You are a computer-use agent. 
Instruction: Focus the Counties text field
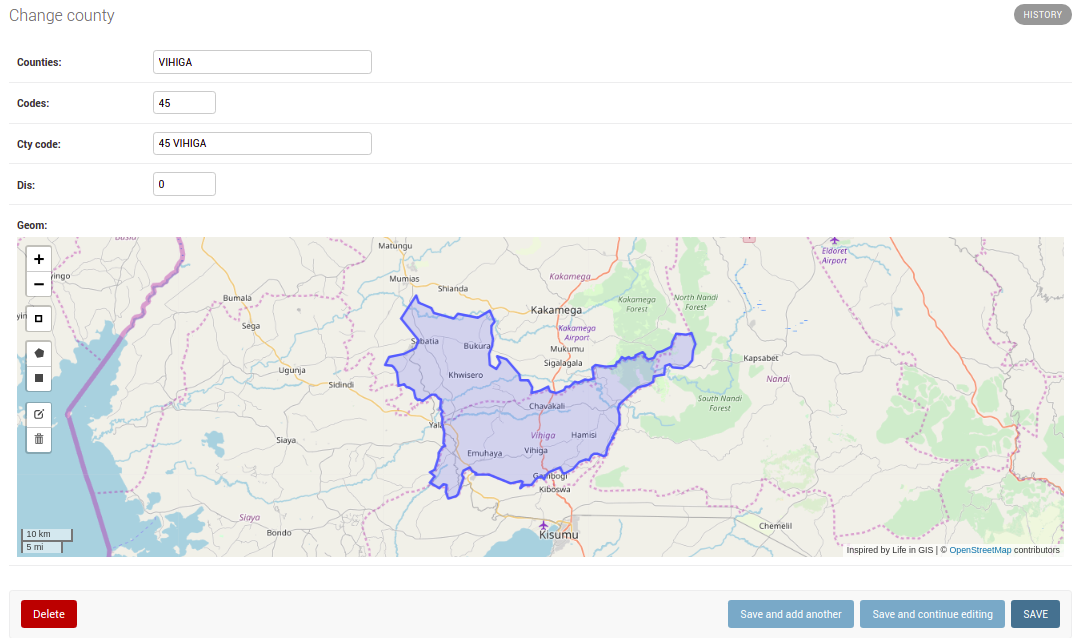(262, 61)
